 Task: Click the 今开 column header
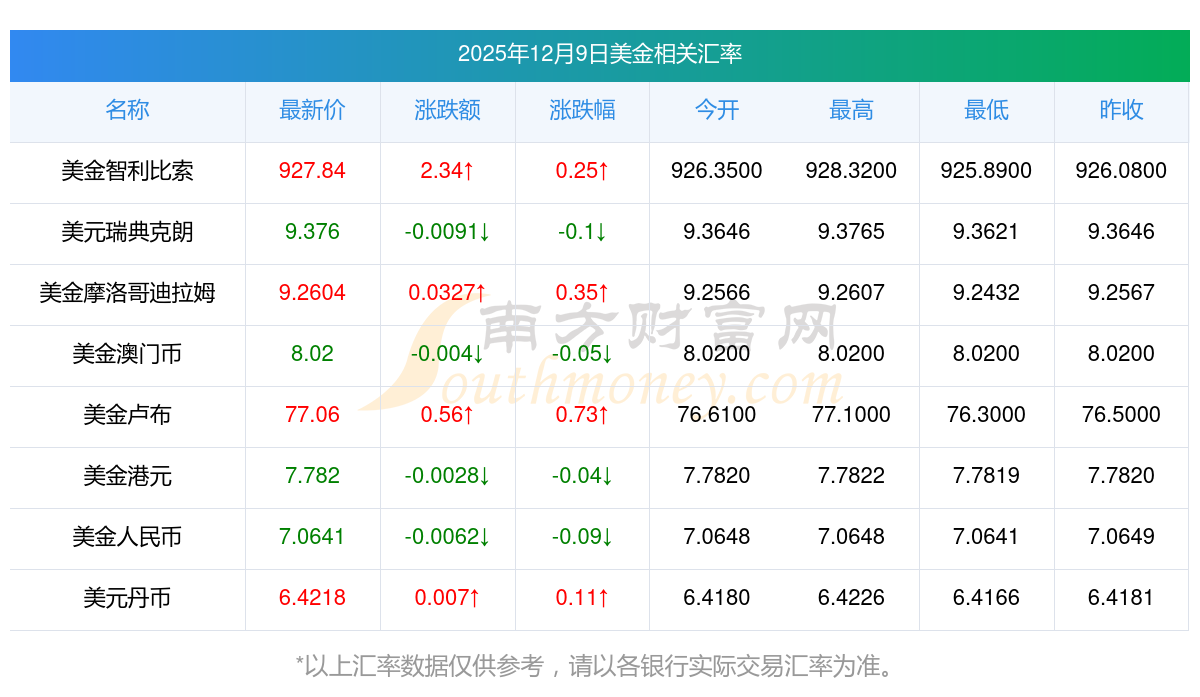click(x=717, y=110)
